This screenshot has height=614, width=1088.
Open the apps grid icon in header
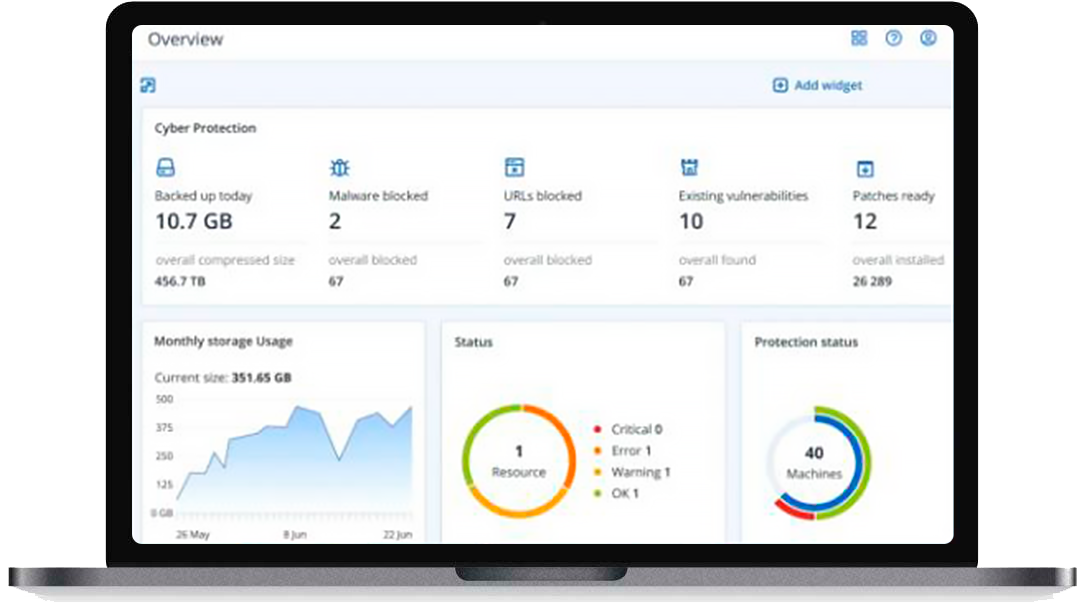click(859, 38)
